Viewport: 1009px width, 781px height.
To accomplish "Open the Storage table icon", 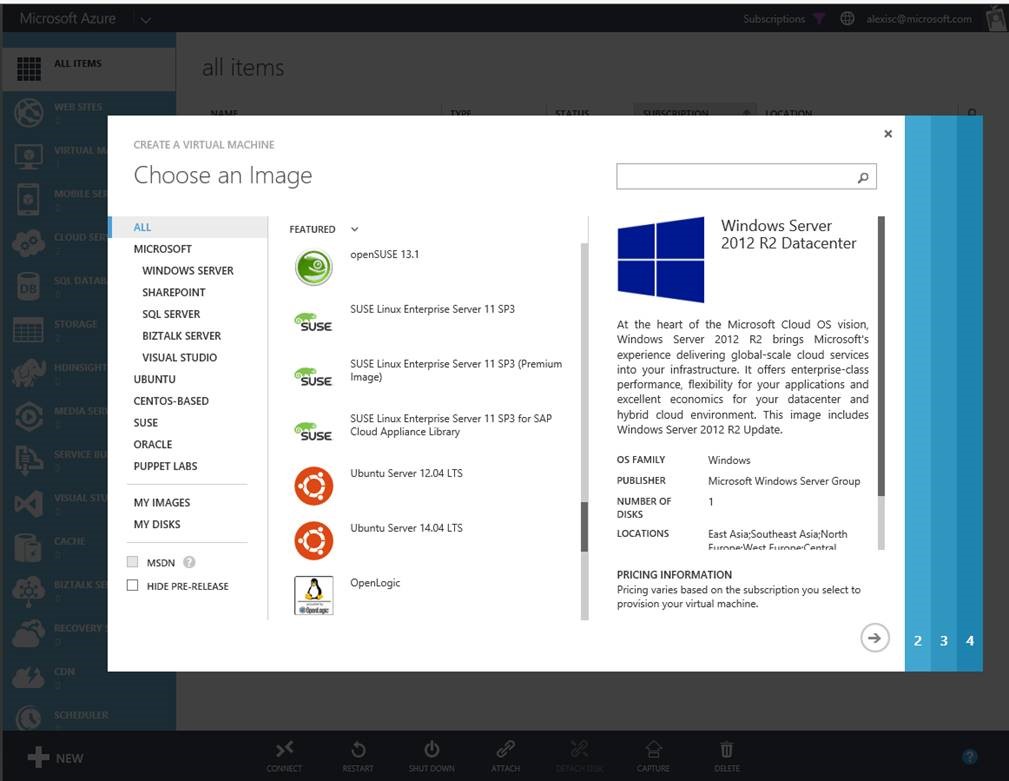I will [x=28, y=329].
